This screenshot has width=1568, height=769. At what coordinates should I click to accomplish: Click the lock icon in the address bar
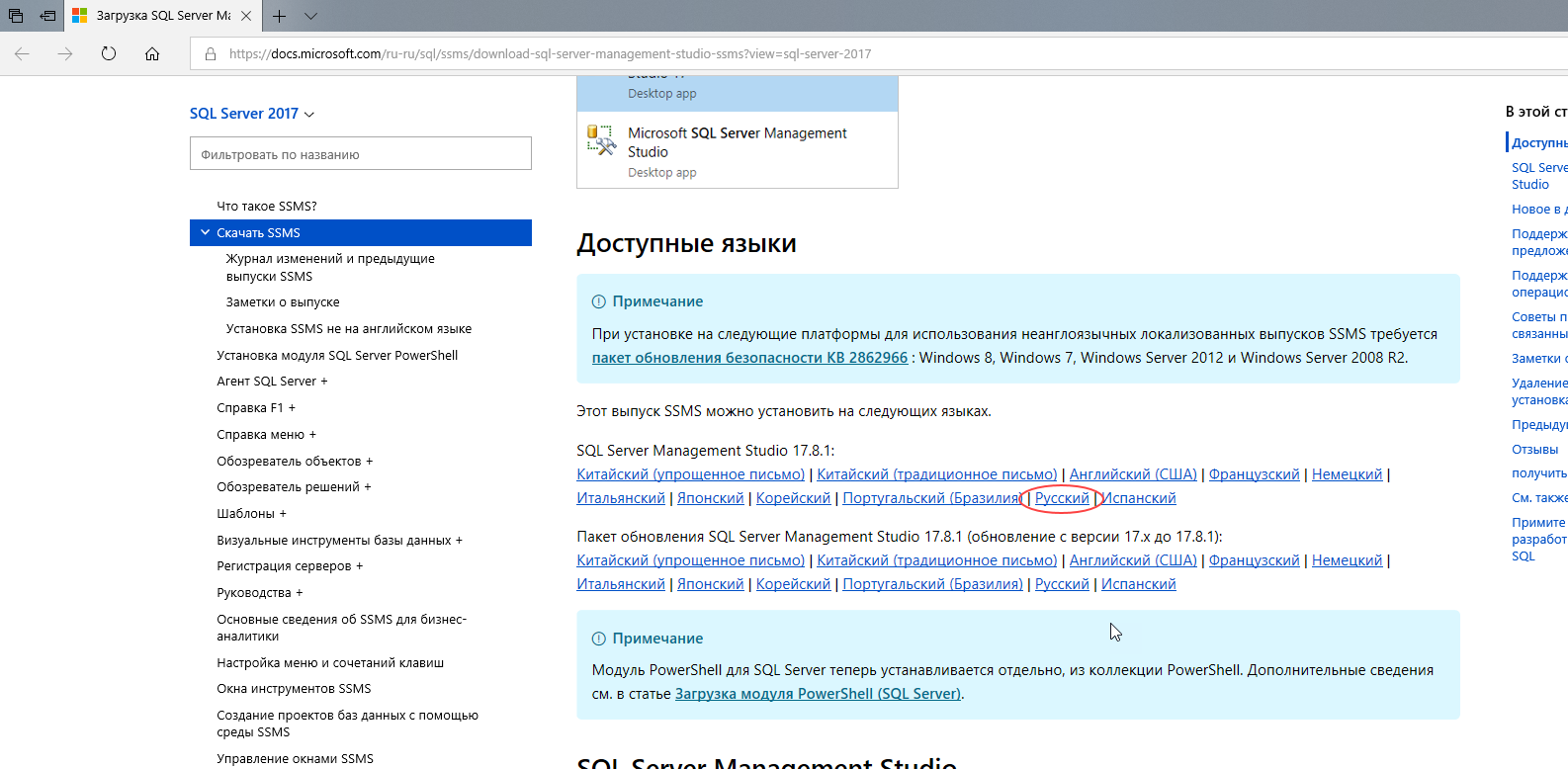point(211,53)
